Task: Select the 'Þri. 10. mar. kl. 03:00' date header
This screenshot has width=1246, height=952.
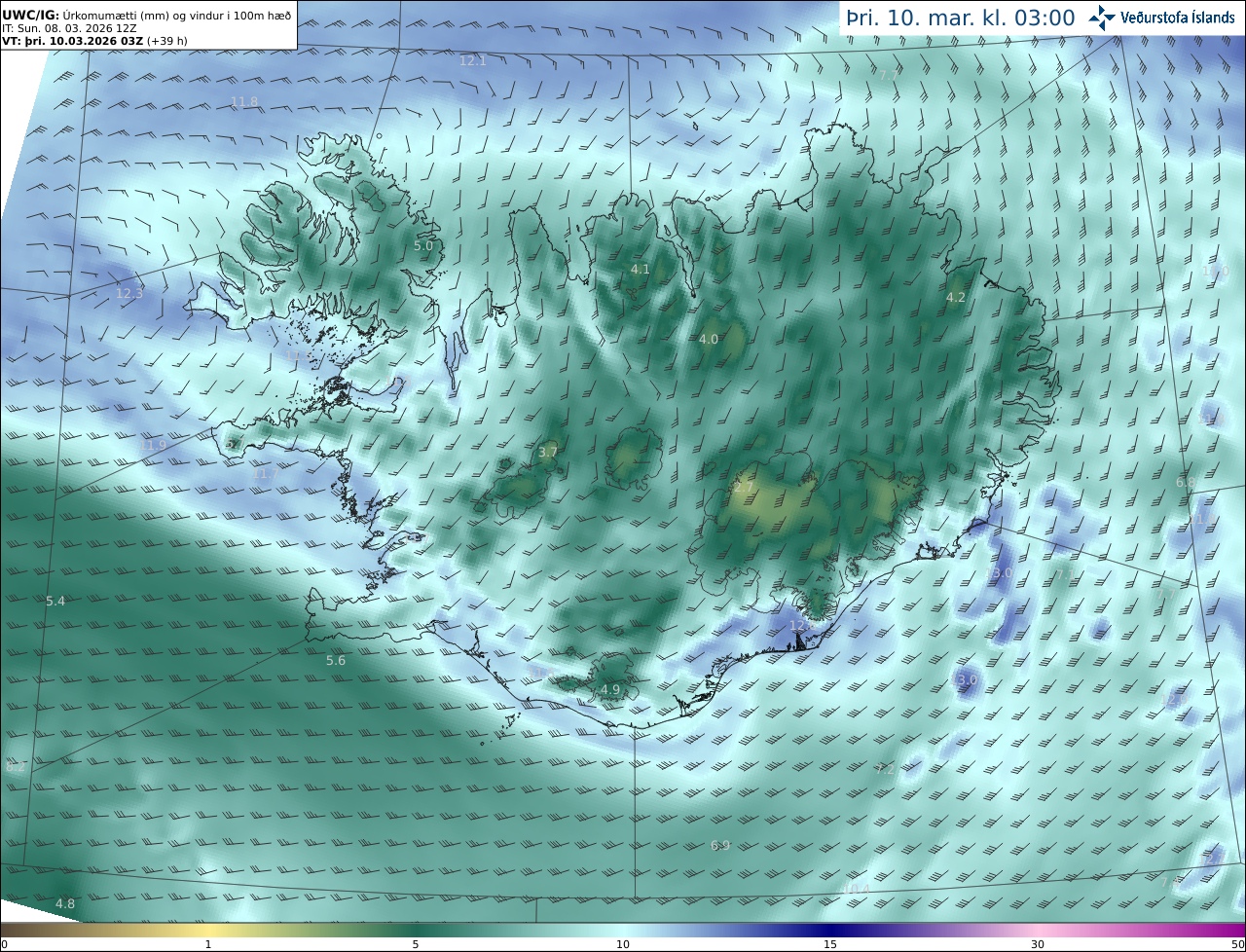Action: point(961,18)
